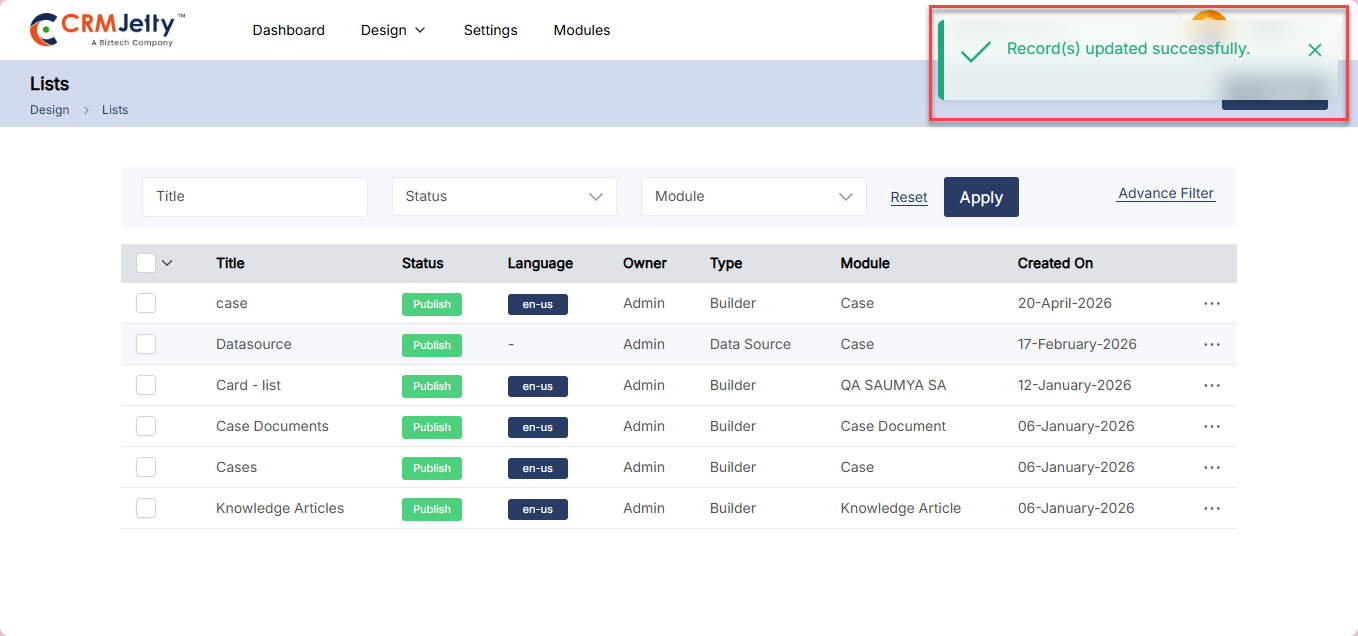
Task: Check the box for the Datasource row
Action: pyautogui.click(x=146, y=344)
